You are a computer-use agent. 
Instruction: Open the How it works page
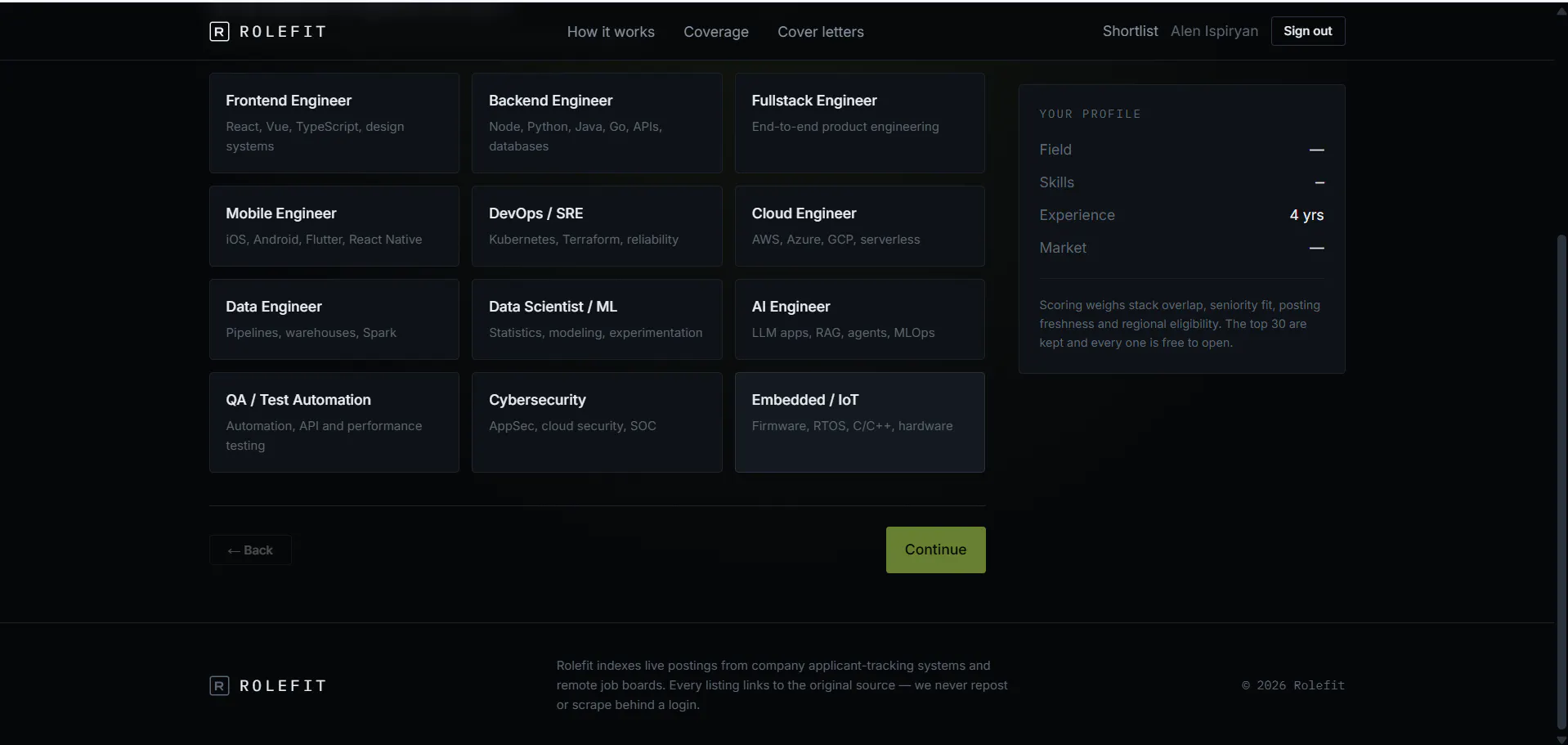point(611,31)
